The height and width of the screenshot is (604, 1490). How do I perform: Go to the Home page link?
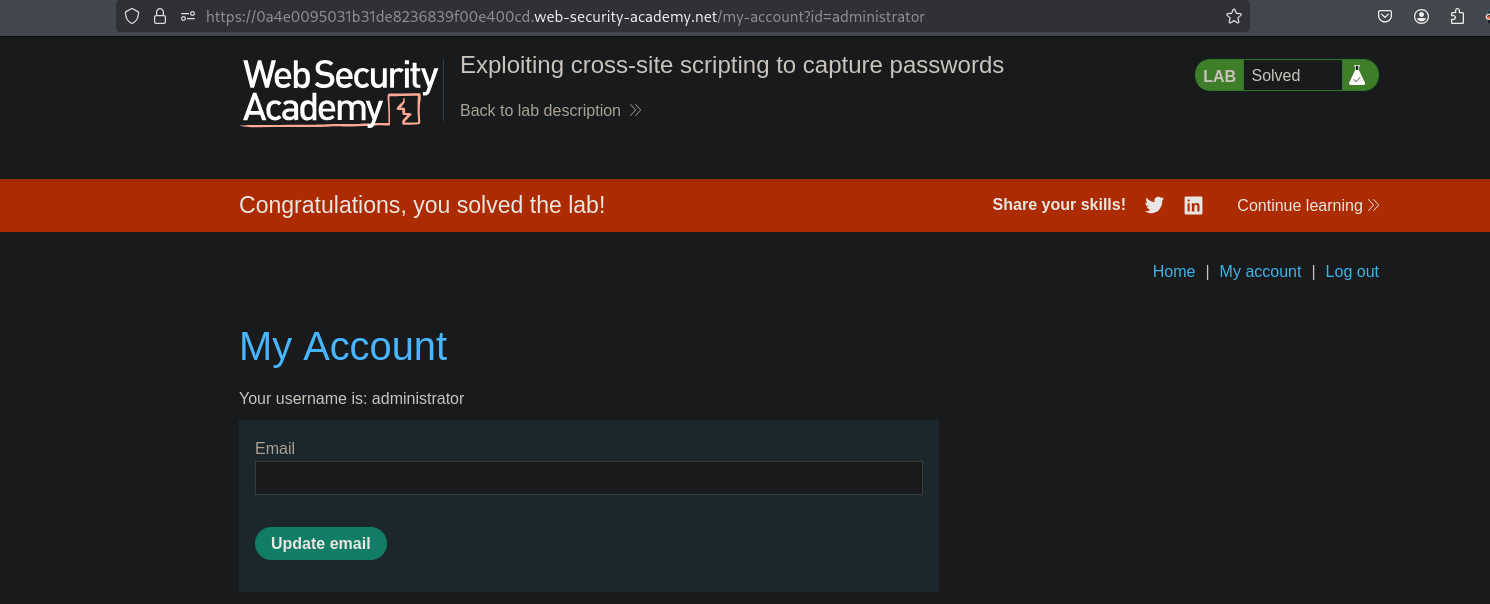coord(1173,271)
